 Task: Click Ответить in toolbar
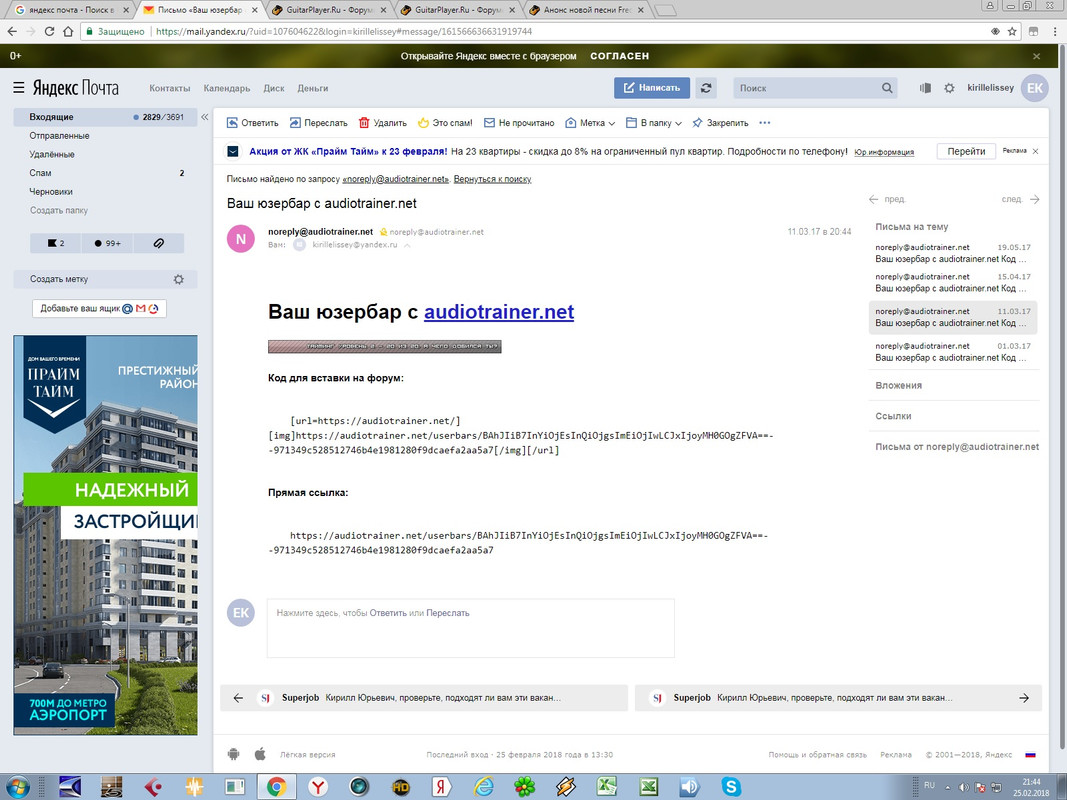[252, 123]
